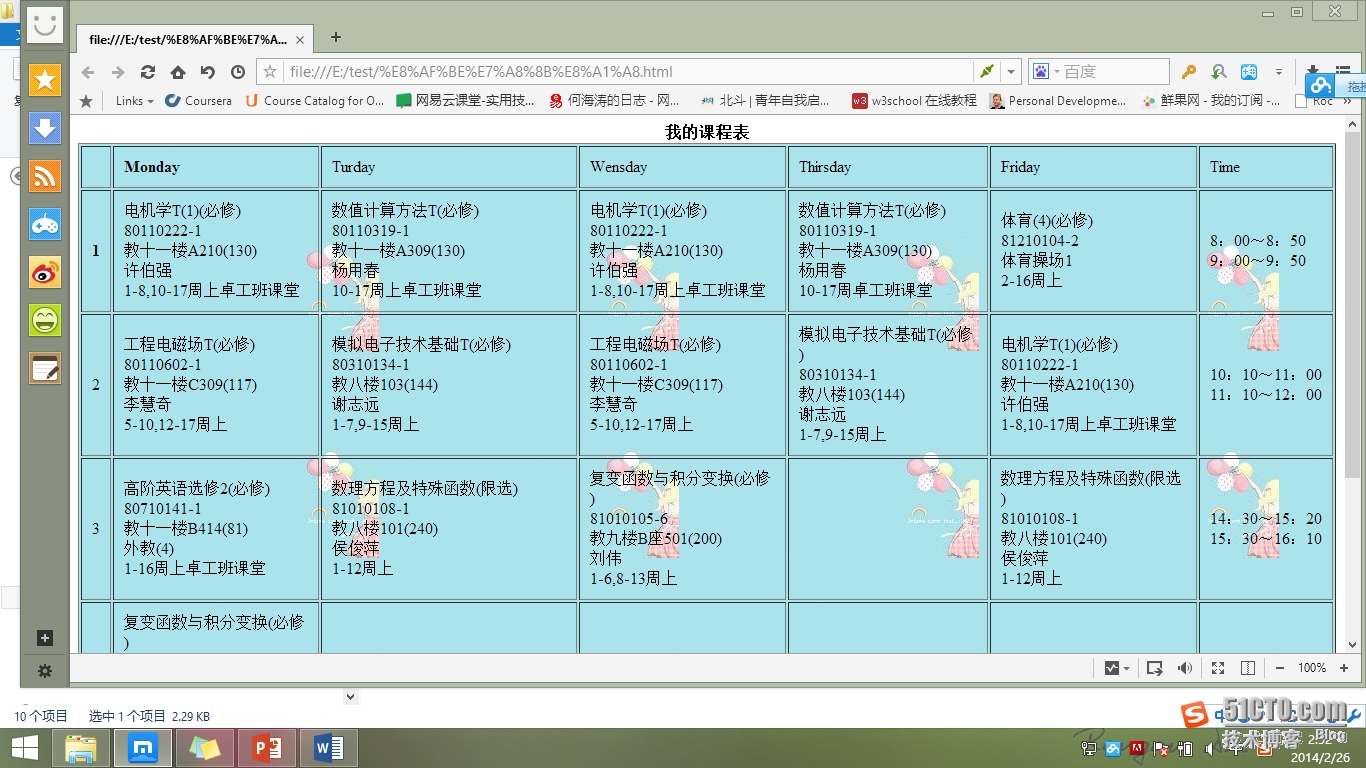Screen dimensions: 1366x768
Task: Click the blue gamepad toolbar icon
Action: (x=1249, y=72)
